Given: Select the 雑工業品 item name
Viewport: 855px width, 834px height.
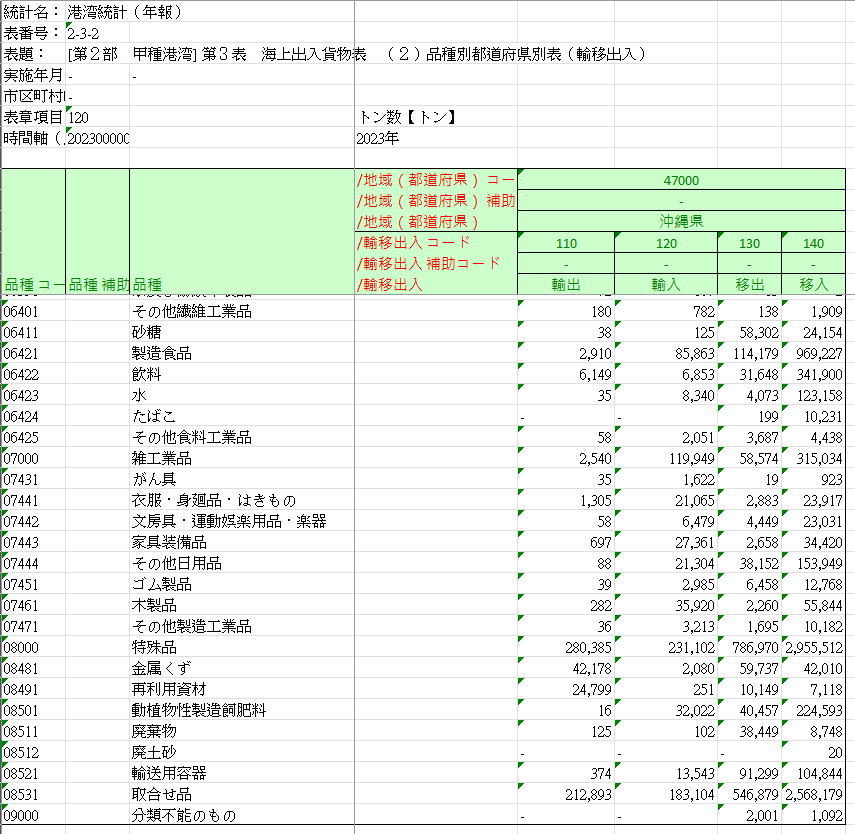Looking at the screenshot, I should [162, 458].
